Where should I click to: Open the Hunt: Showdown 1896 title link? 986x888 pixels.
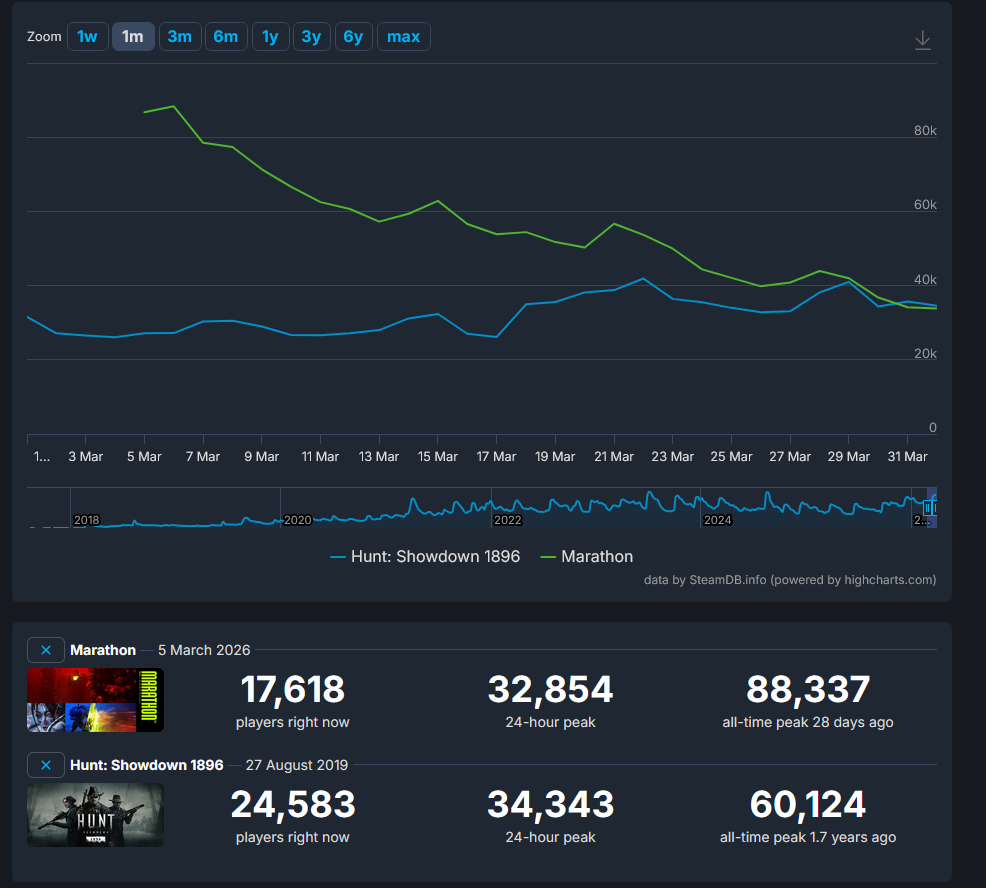click(x=147, y=765)
